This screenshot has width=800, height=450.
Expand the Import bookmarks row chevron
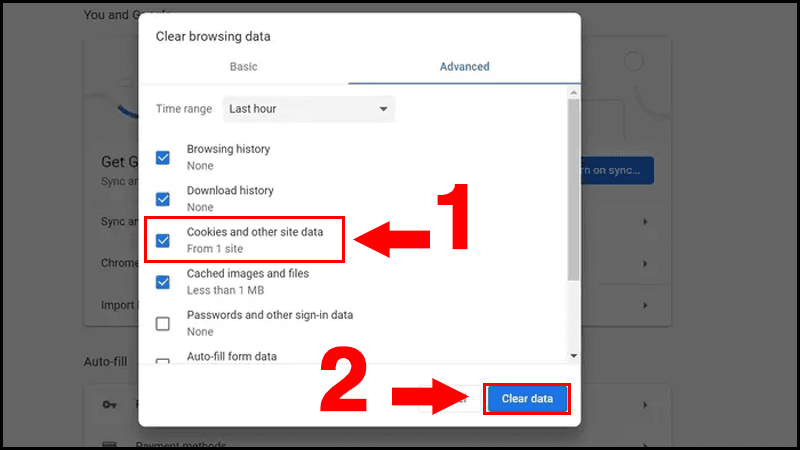point(645,306)
